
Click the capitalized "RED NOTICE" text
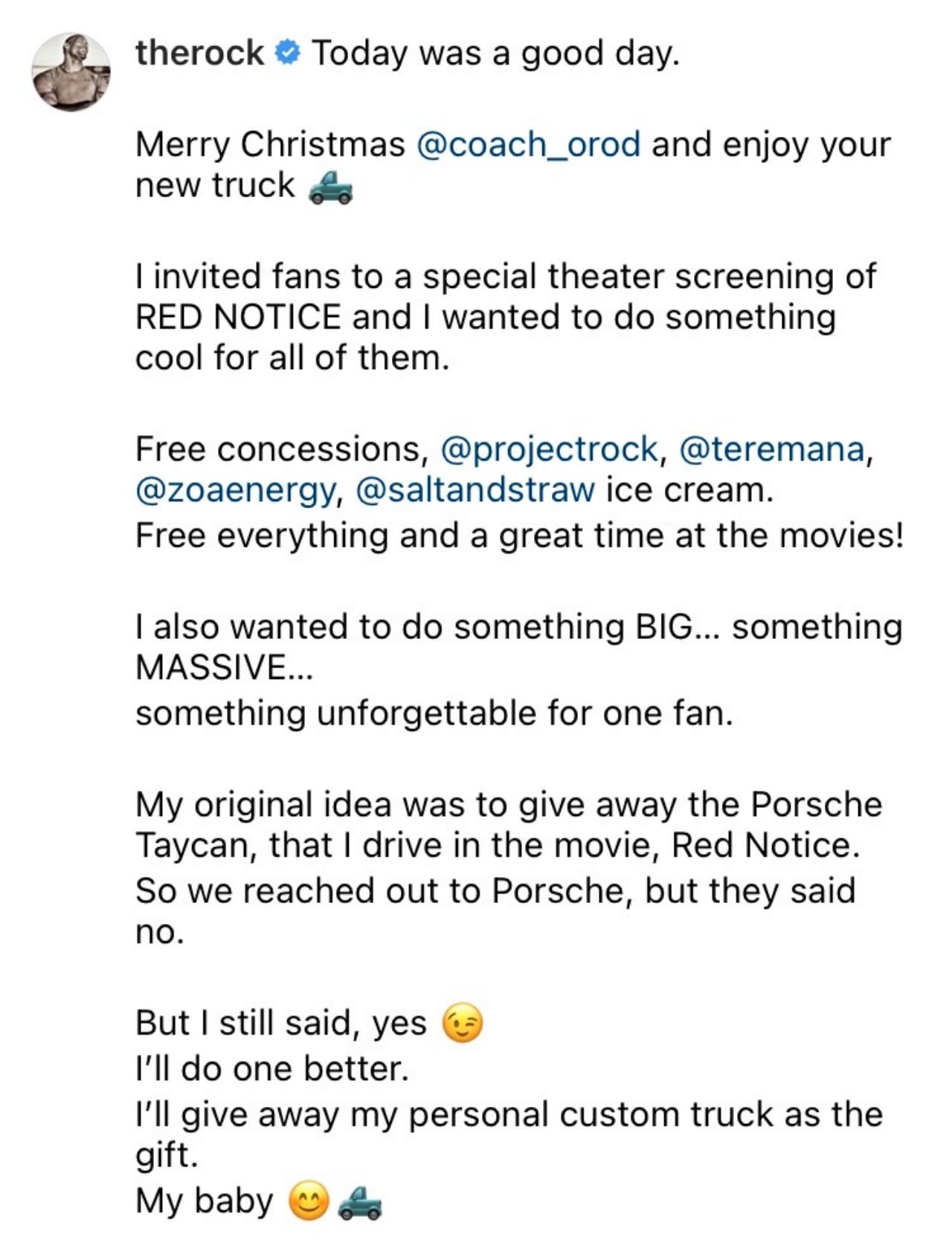(238, 317)
